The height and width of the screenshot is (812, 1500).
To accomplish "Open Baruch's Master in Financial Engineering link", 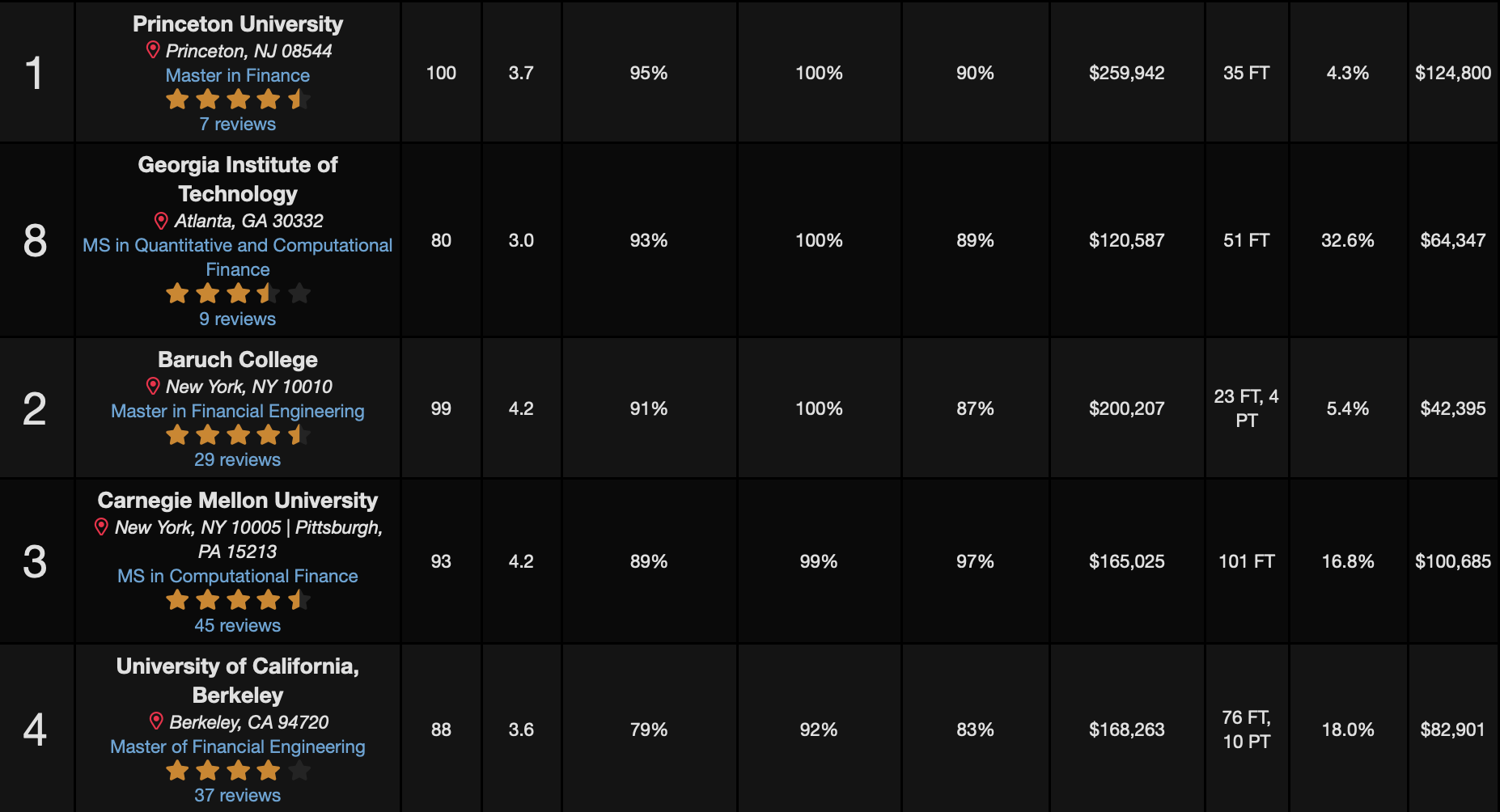I will coord(238,411).
